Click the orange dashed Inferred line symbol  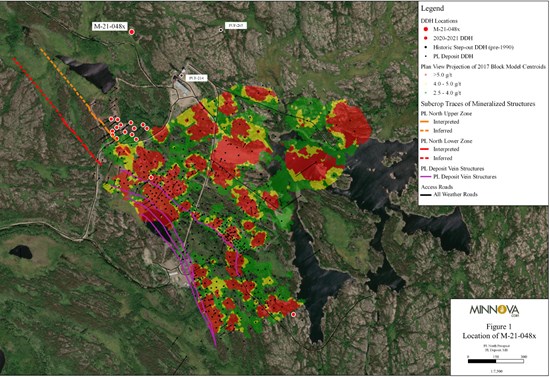pyautogui.click(x=425, y=131)
